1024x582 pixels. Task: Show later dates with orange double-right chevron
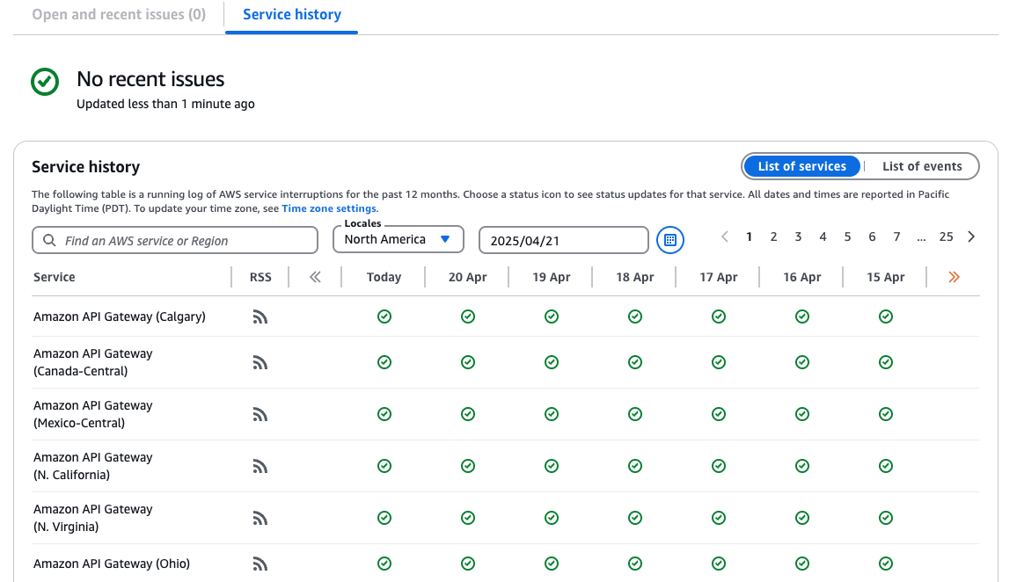pyautogui.click(x=954, y=277)
